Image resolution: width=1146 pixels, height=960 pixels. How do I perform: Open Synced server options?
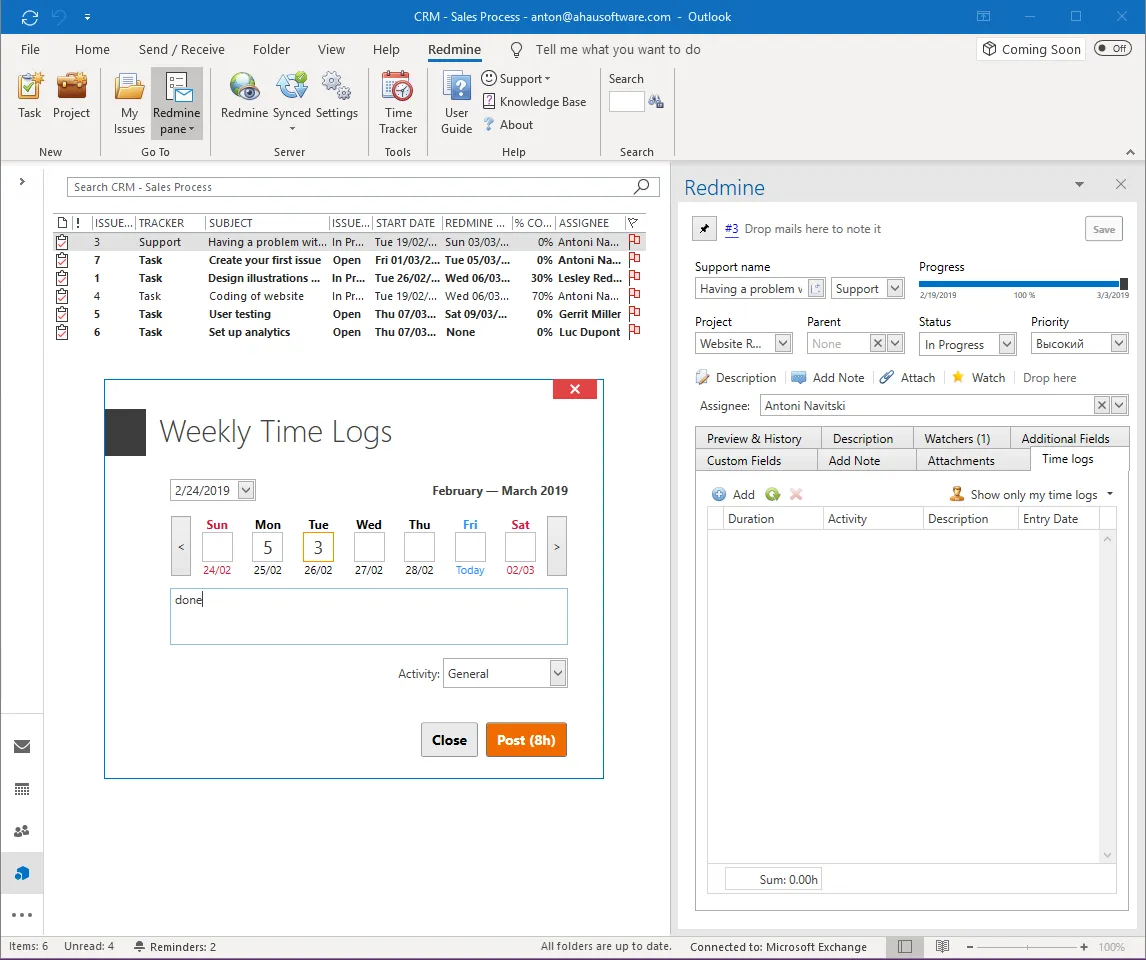coord(292,102)
